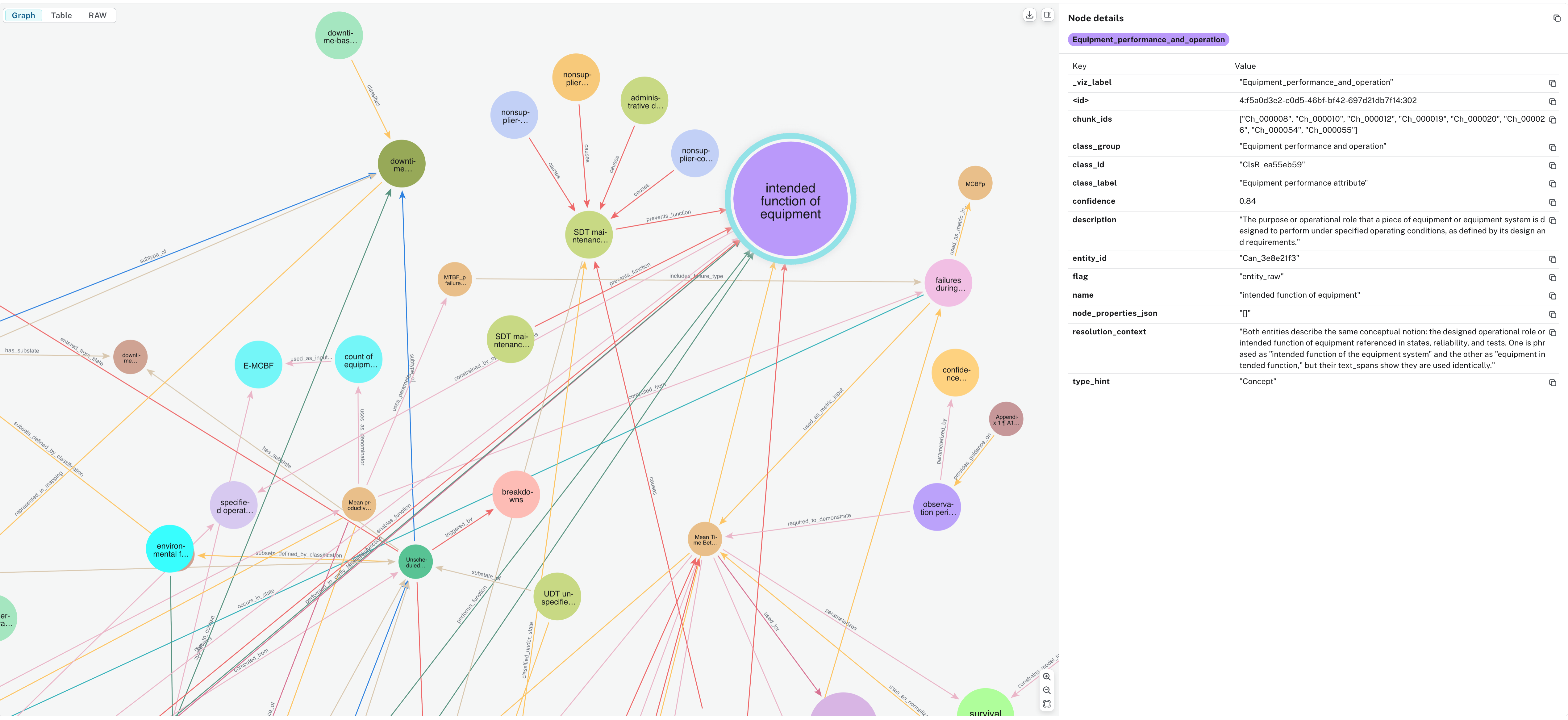Copy the flag value
Screen dimensions: 1568x720
(x=1552, y=278)
